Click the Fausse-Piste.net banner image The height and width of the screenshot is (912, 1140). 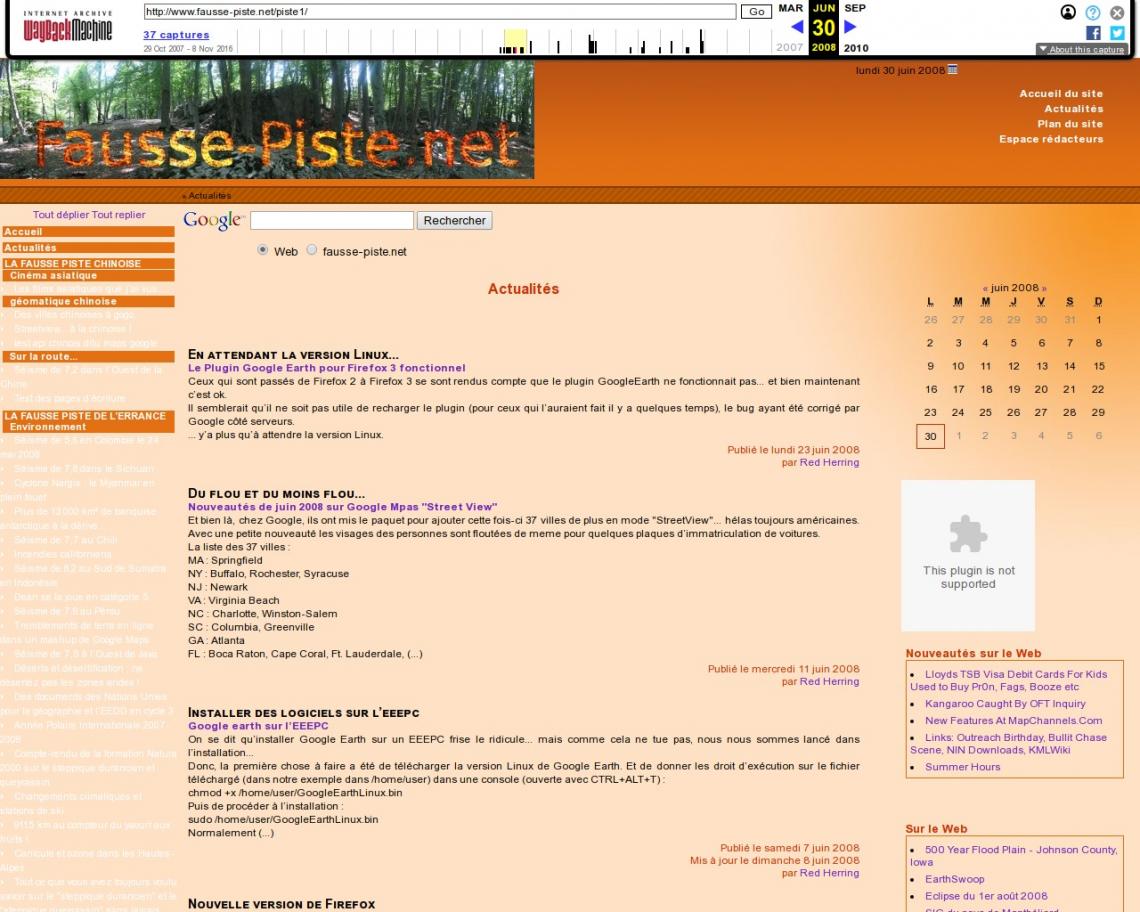click(x=267, y=119)
